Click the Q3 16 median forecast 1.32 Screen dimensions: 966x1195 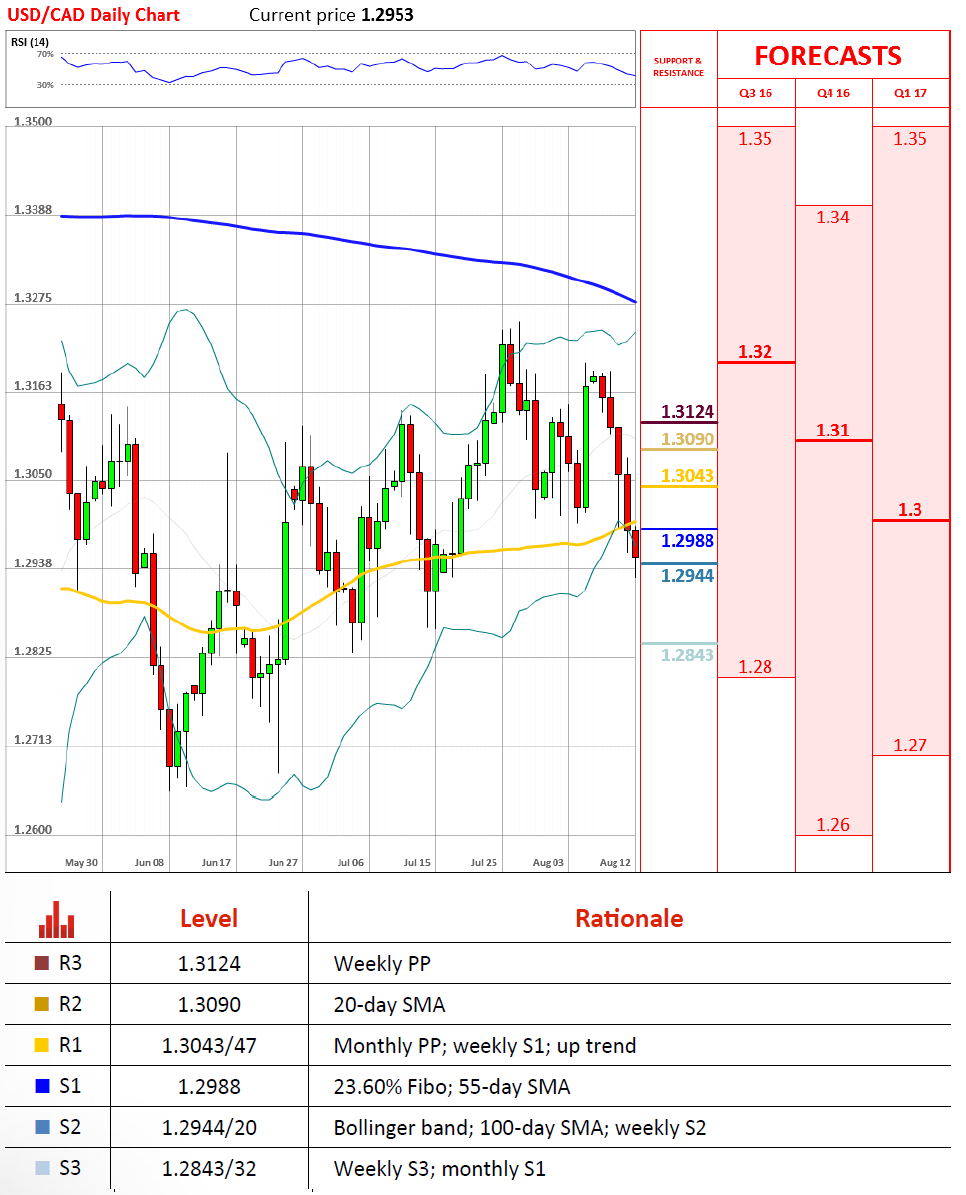pos(755,351)
